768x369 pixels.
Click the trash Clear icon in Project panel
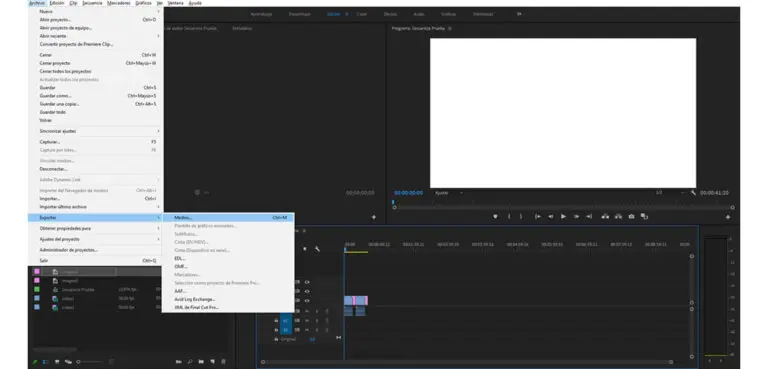(x=223, y=362)
